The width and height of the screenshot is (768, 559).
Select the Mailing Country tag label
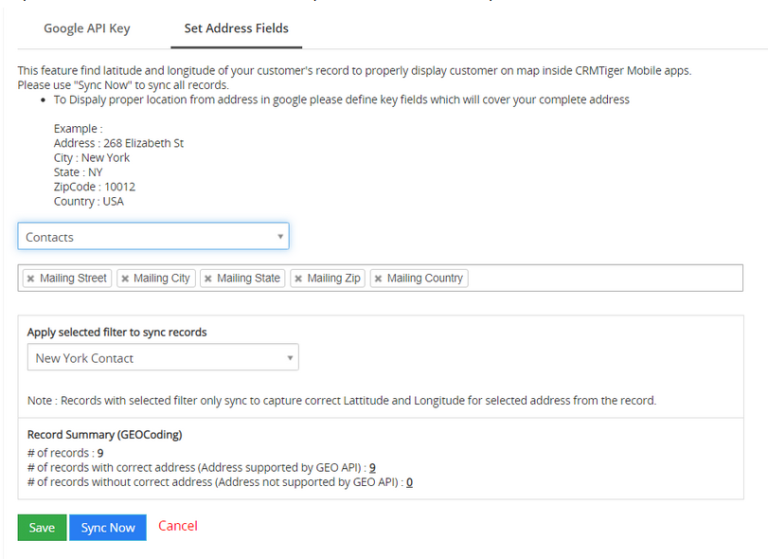tap(425, 278)
